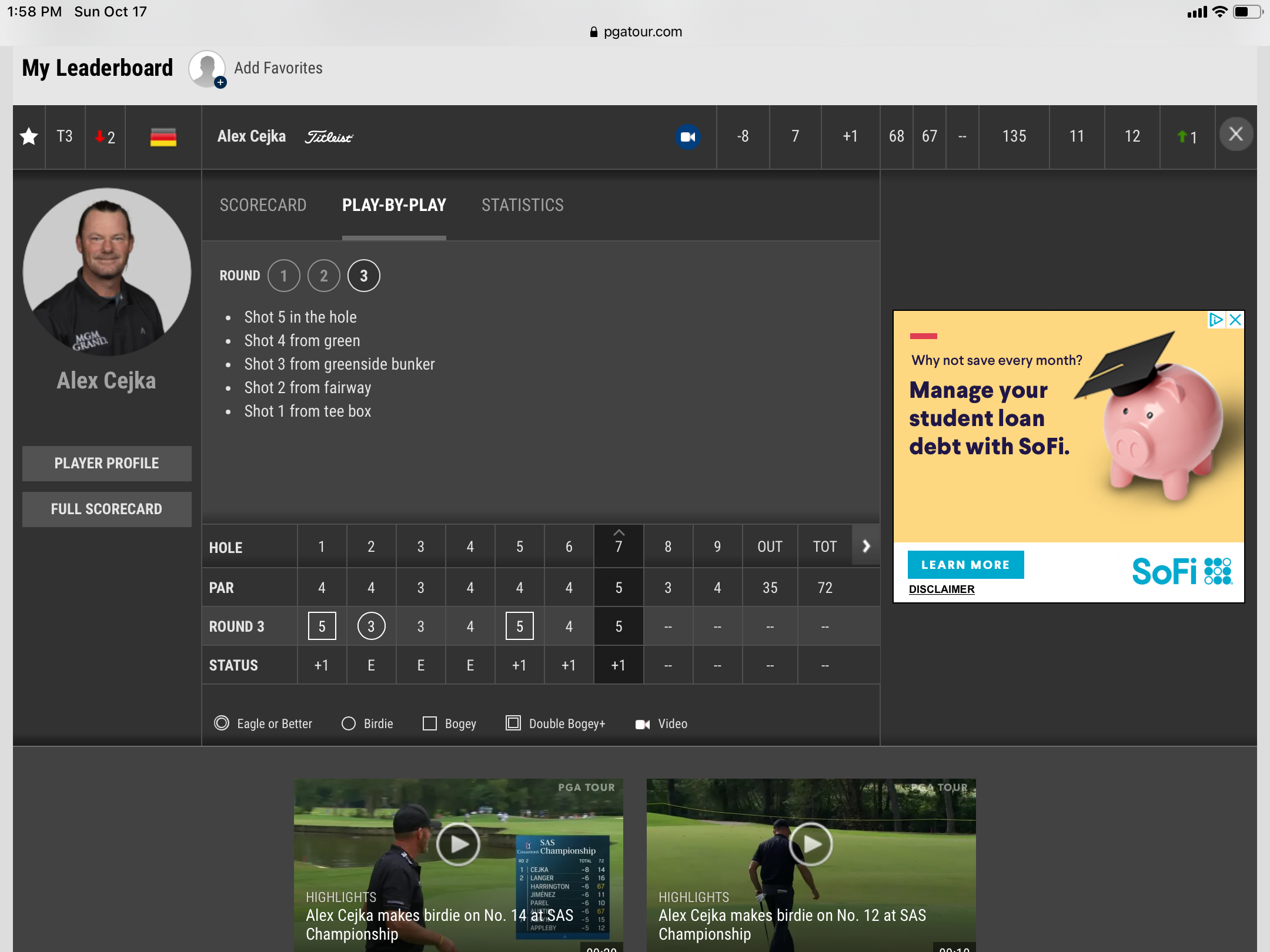Click the German flag icon next to Cejka
This screenshot has height=952, width=1270.
click(x=162, y=137)
